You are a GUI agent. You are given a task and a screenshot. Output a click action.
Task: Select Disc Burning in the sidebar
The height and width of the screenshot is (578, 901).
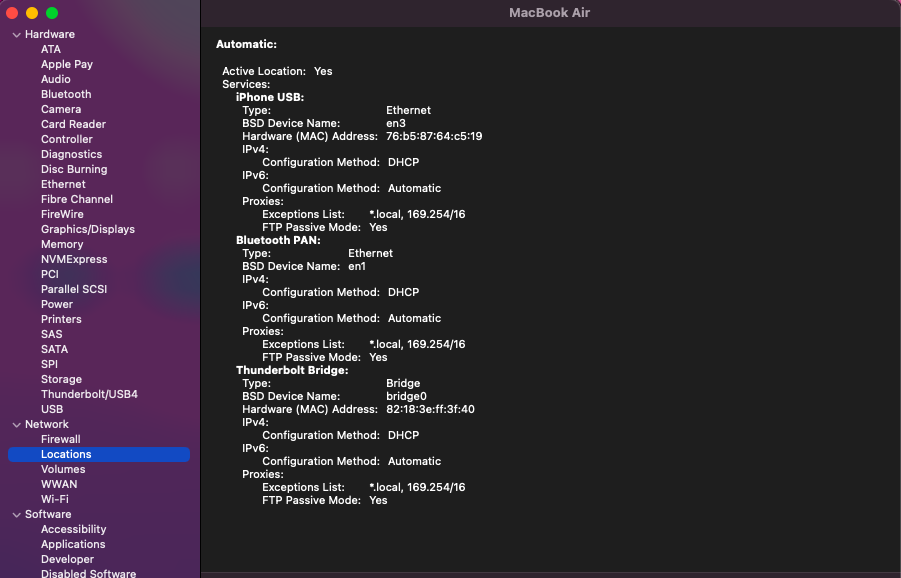(x=74, y=169)
